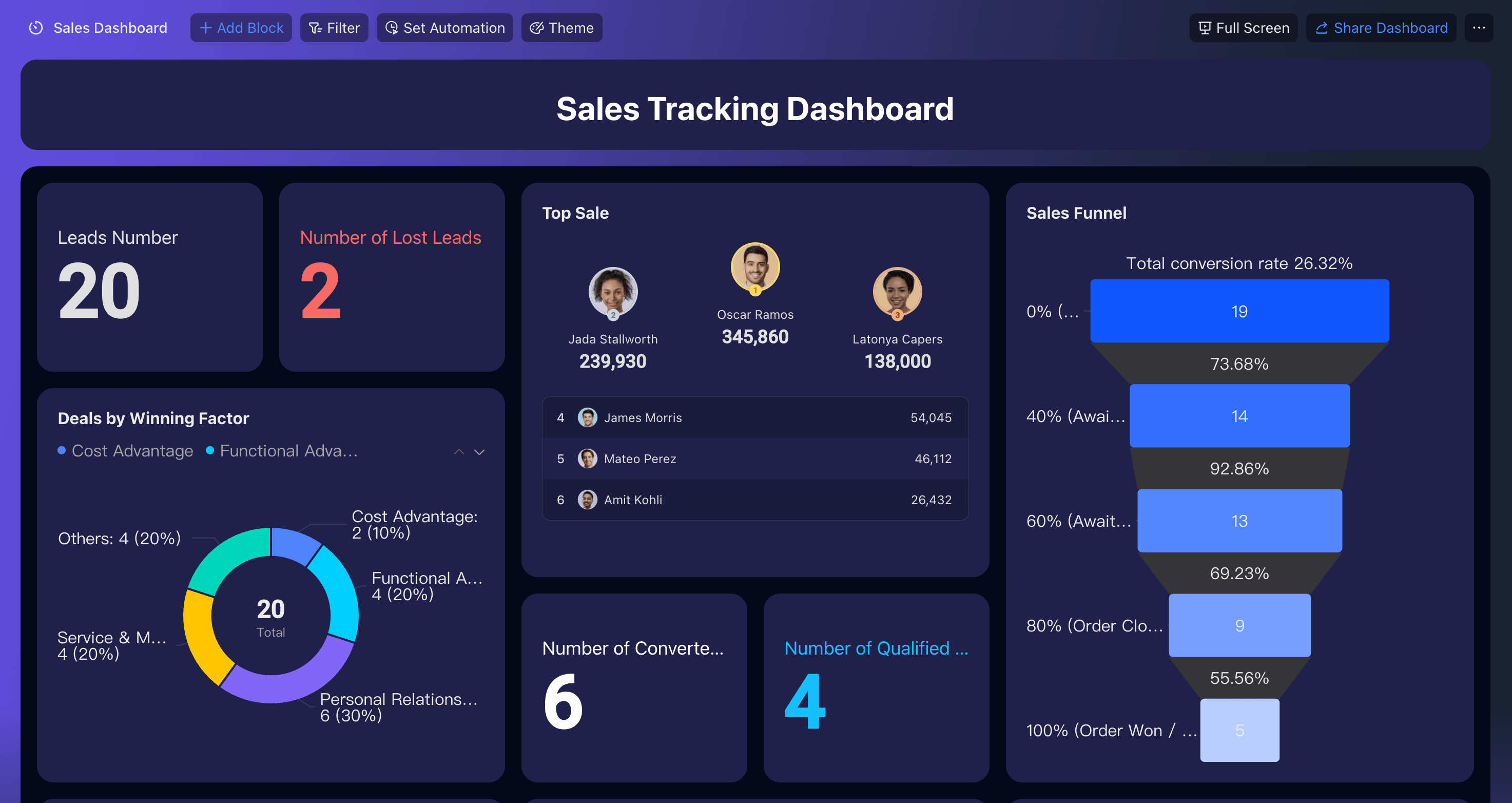Select Latonya Capers's avatar

click(x=897, y=292)
